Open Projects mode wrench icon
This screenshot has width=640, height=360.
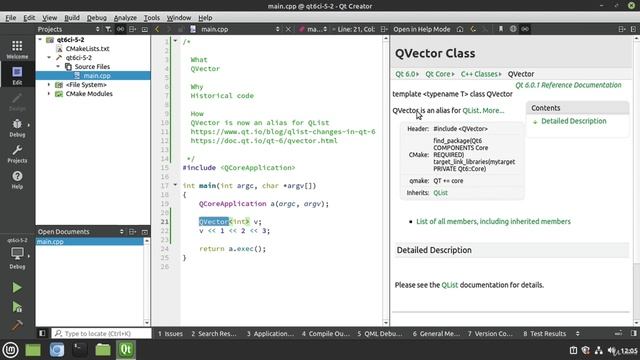17,153
